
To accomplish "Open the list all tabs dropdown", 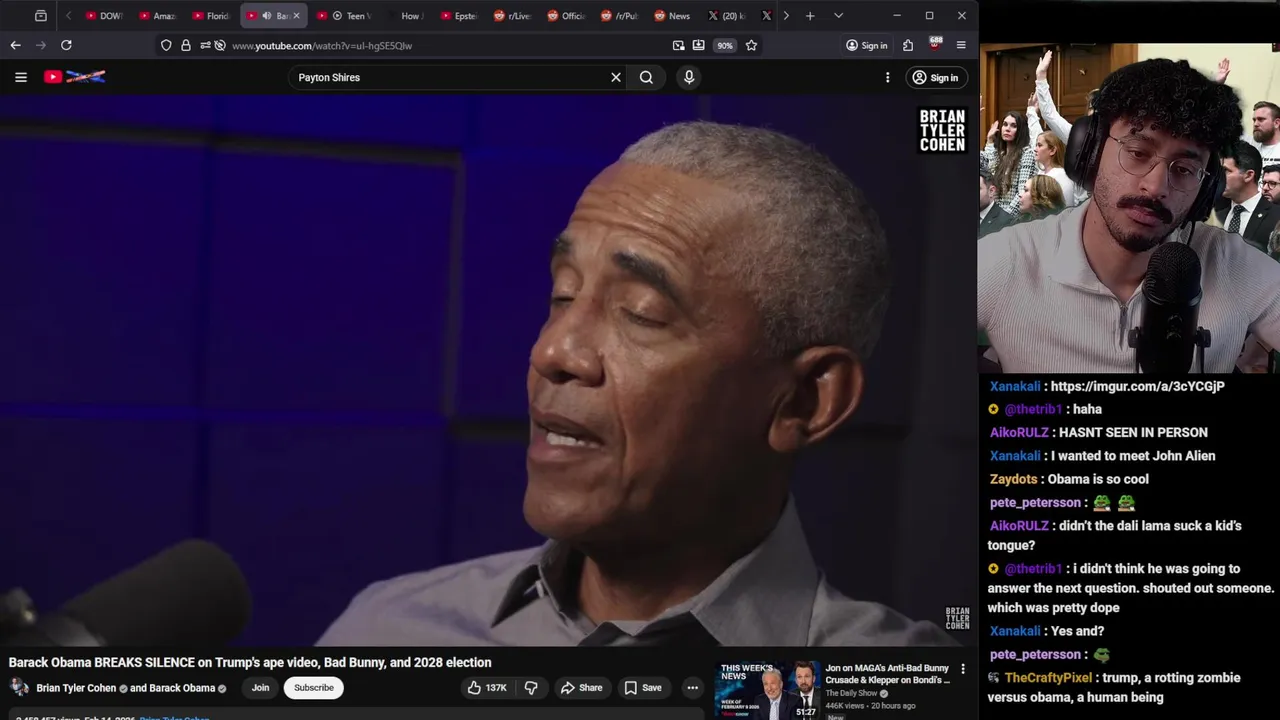I will click(x=838, y=16).
